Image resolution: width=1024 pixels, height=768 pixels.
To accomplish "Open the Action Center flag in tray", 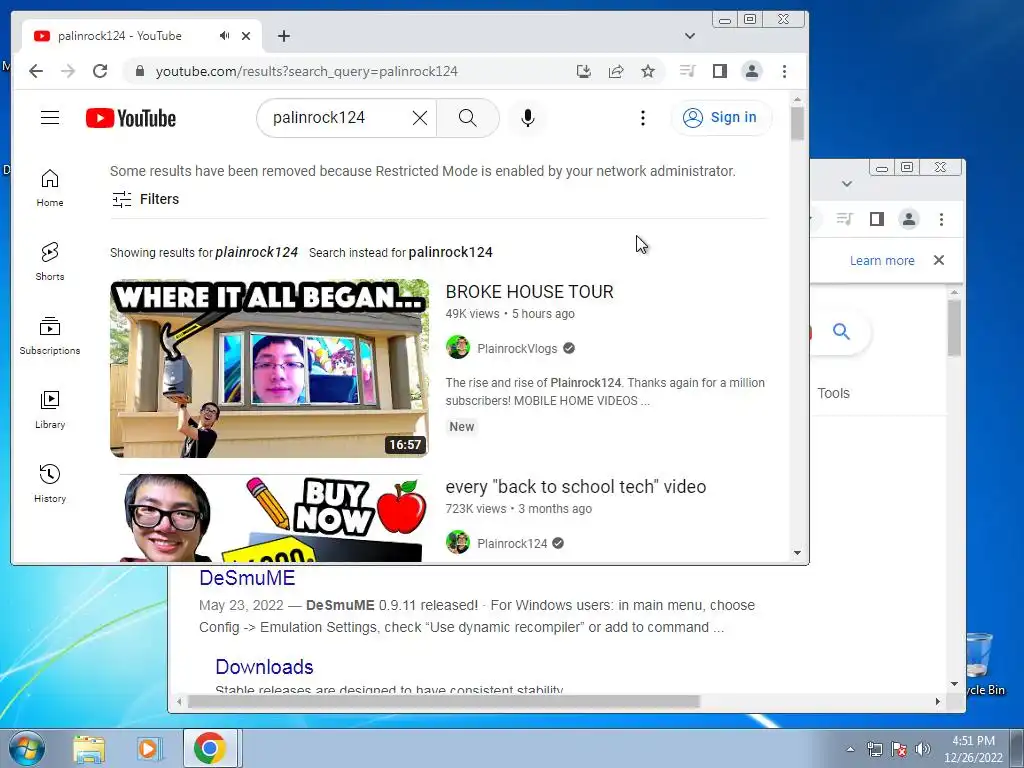I will tap(899, 749).
